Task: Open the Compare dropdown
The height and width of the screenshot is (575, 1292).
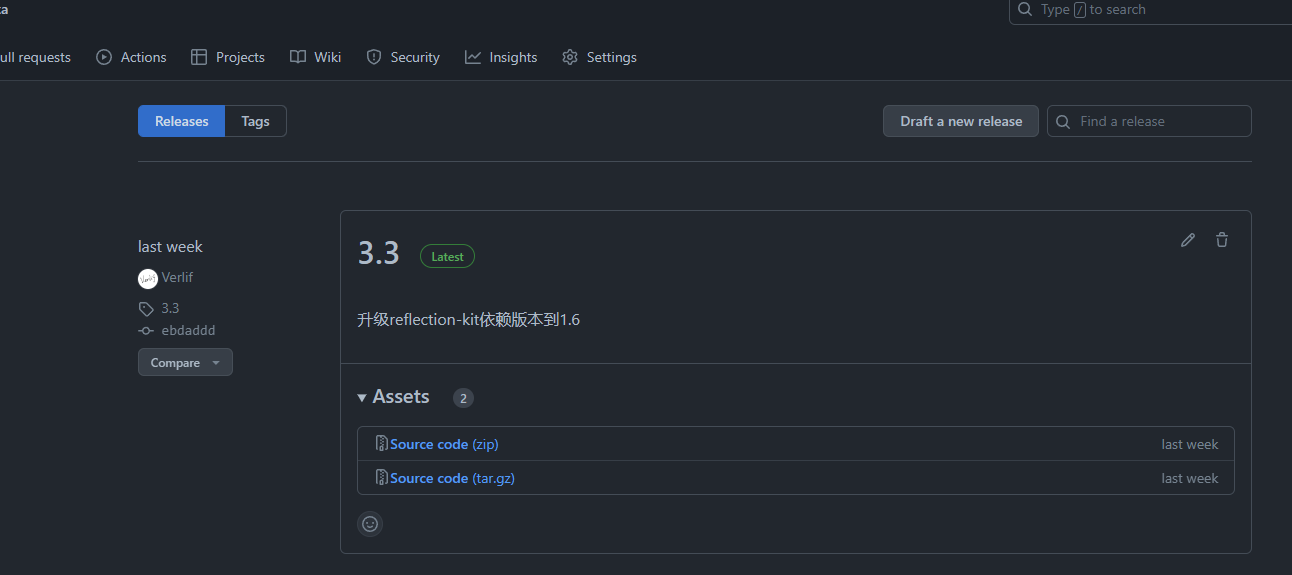Action: pos(185,363)
